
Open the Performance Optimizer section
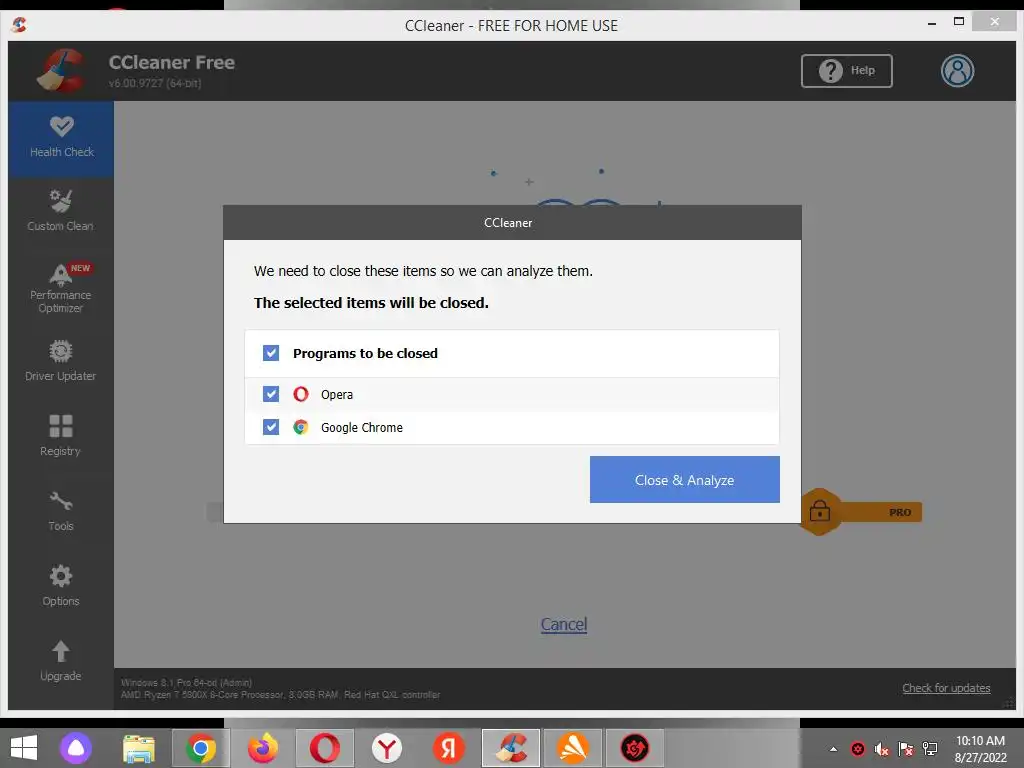pos(61,288)
